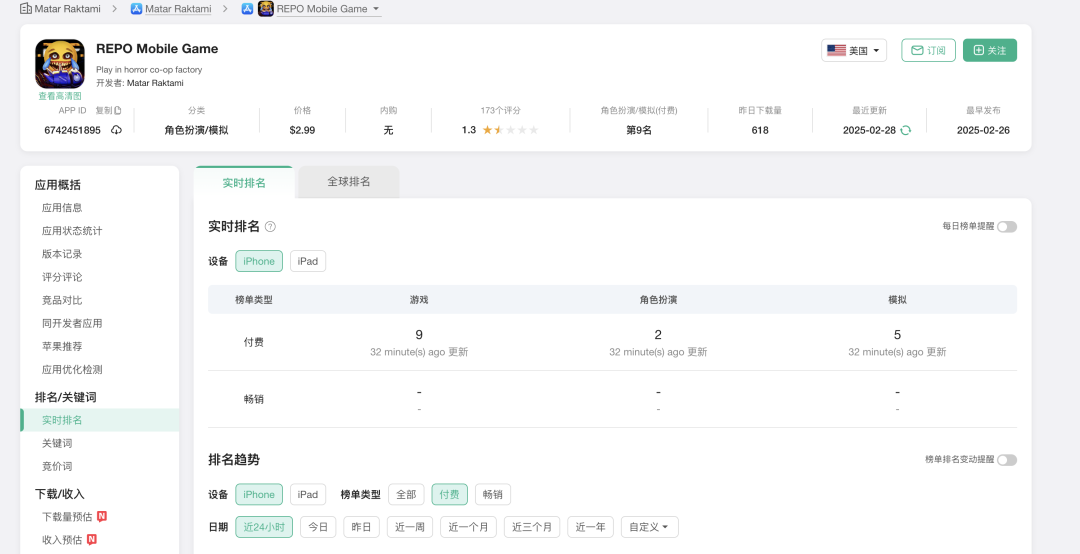Select 付费 chart type filter
Viewport: 1080px width, 554px height.
click(x=450, y=495)
